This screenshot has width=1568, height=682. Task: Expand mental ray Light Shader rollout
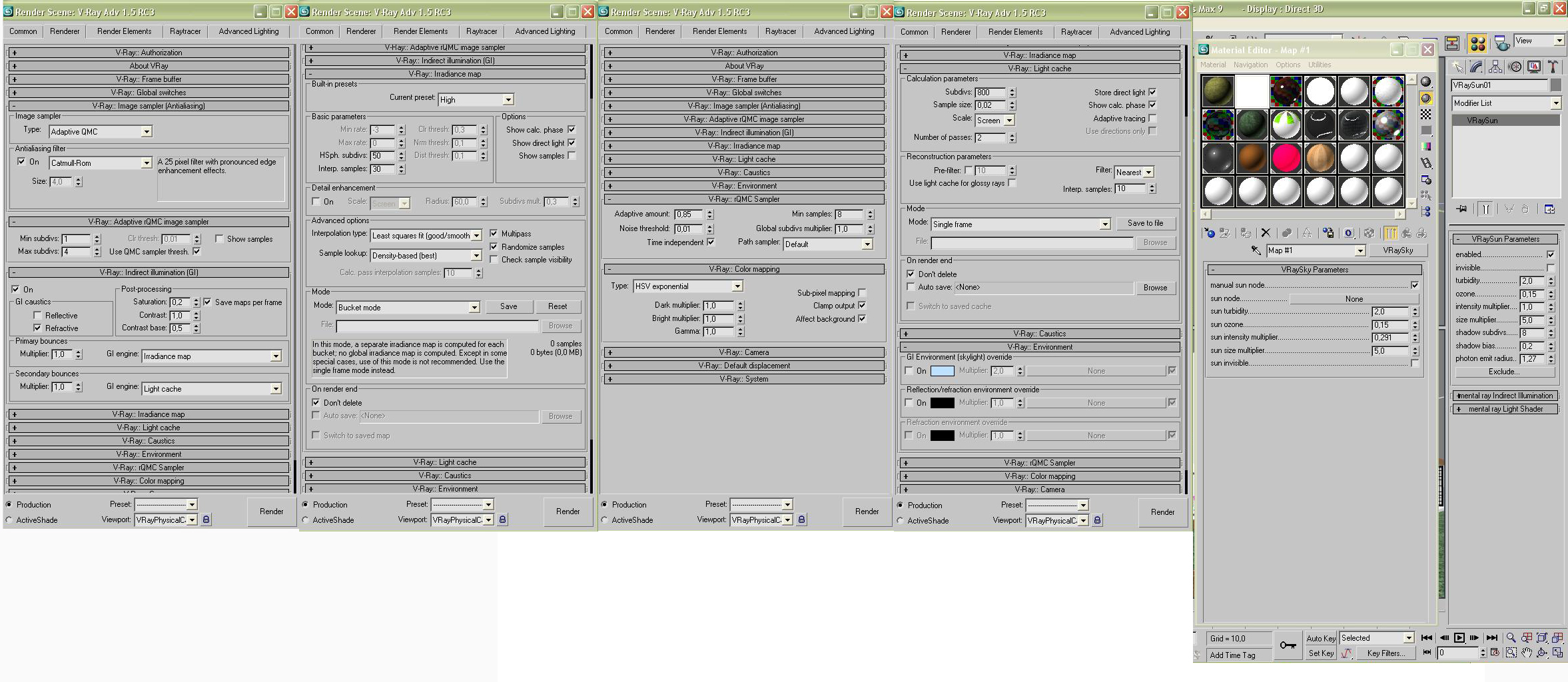(x=1505, y=409)
